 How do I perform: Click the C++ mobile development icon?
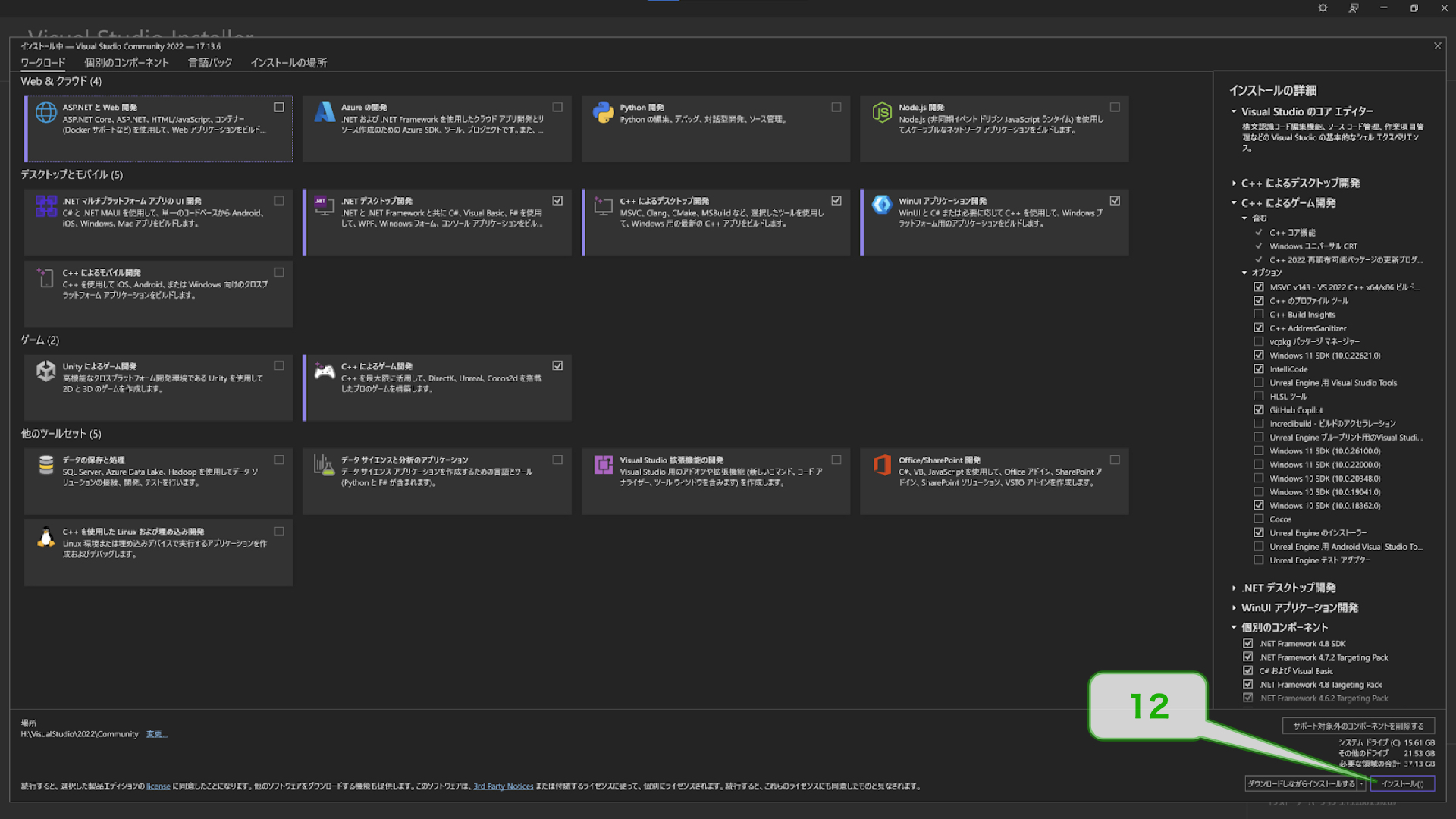(46, 278)
